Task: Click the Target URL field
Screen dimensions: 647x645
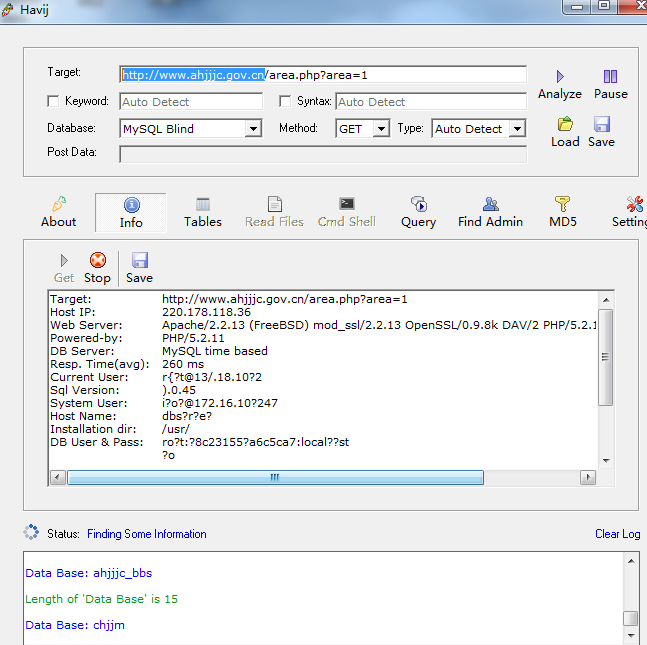Action: [x=323, y=75]
